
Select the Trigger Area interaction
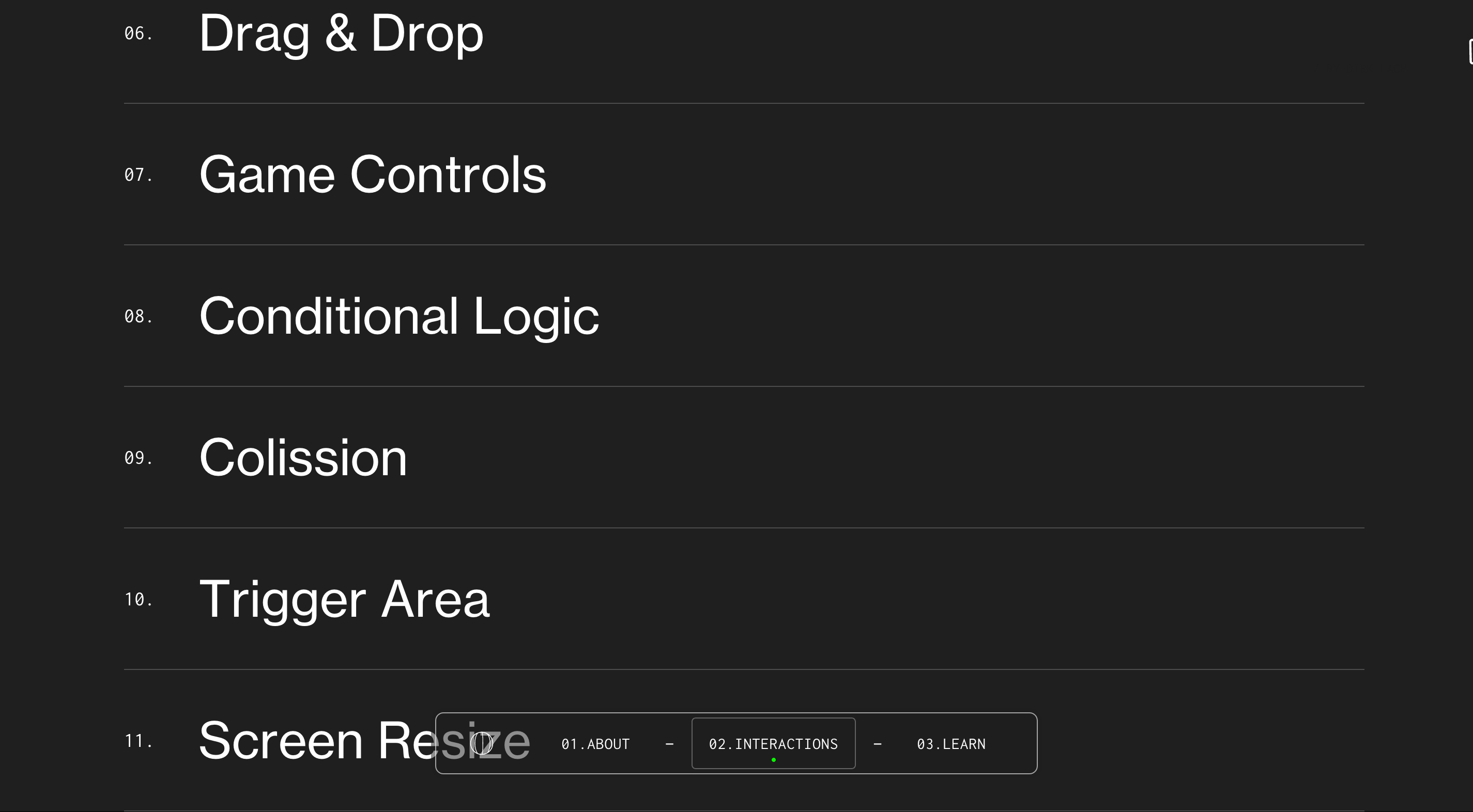[x=344, y=599]
